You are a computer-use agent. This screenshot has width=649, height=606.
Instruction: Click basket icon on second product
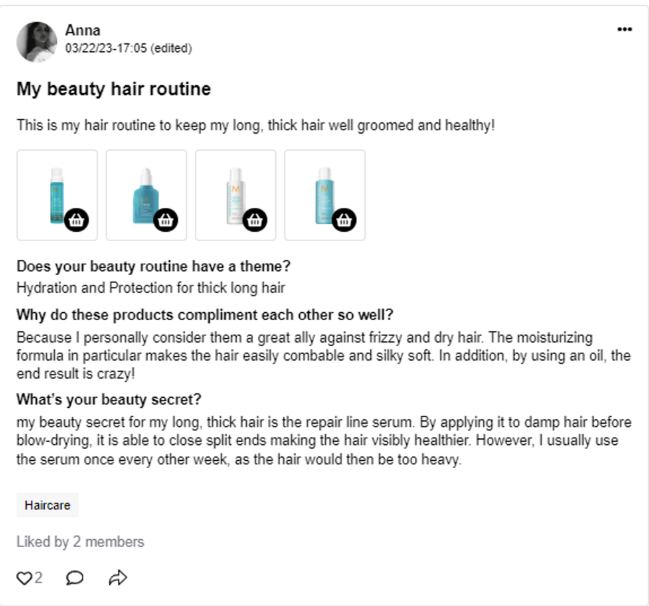(x=167, y=220)
